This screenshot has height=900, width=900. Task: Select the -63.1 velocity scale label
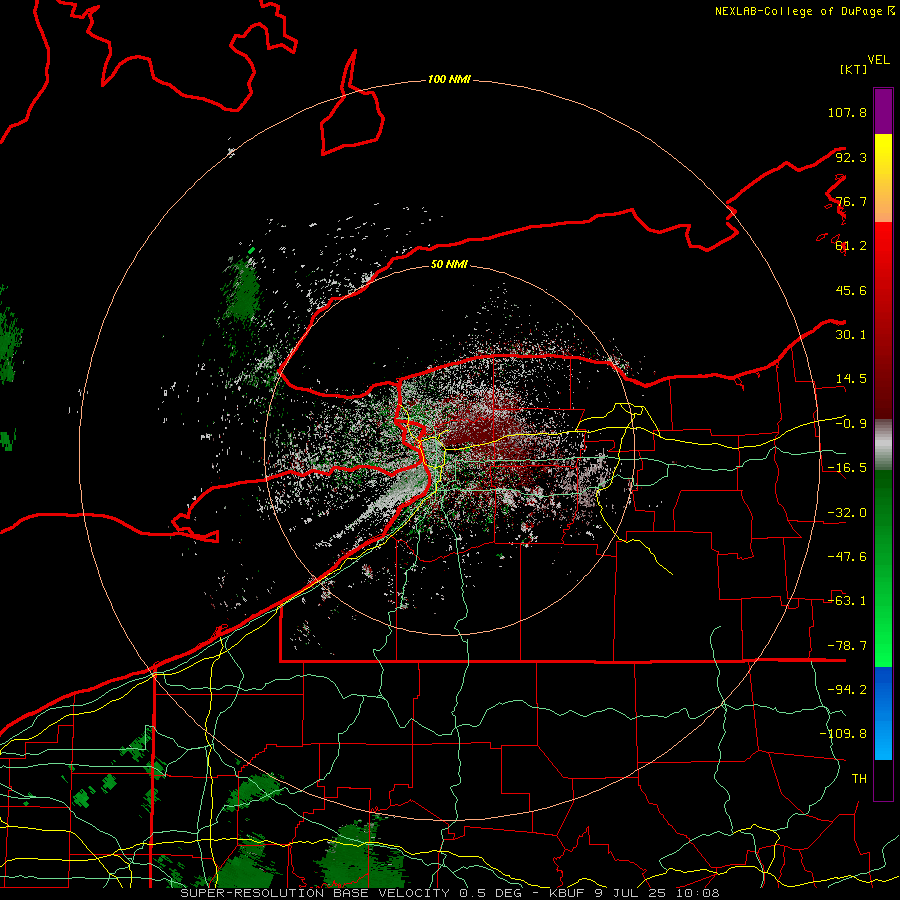pos(847,601)
